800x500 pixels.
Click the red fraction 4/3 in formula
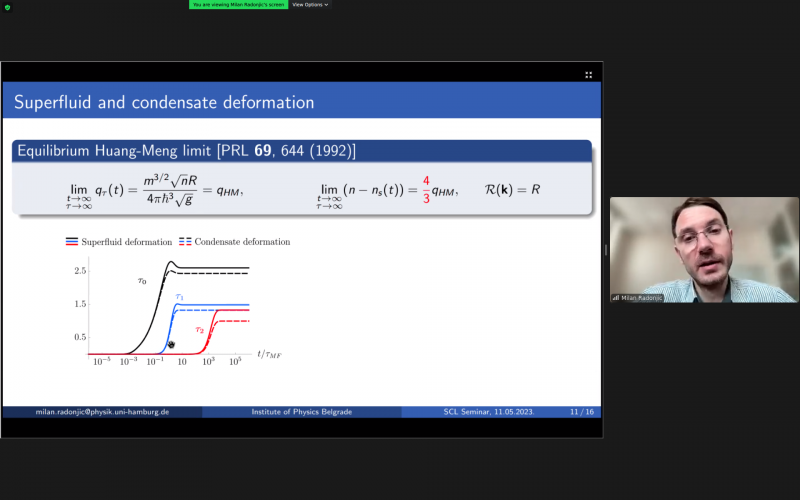tap(426, 190)
